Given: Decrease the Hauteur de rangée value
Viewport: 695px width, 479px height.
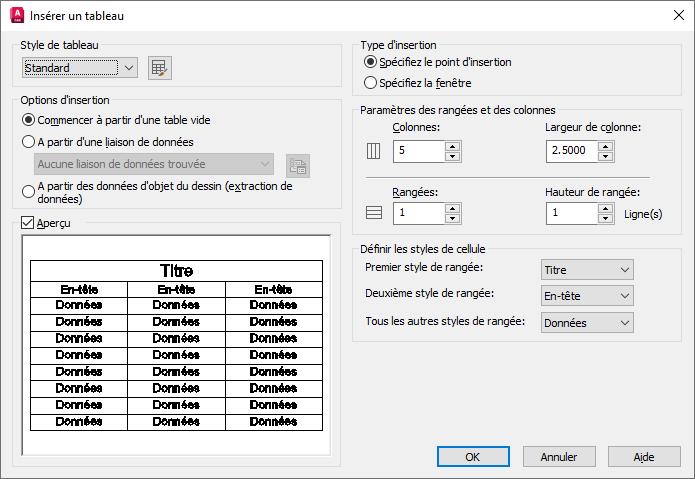Looking at the screenshot, I should point(605,219).
